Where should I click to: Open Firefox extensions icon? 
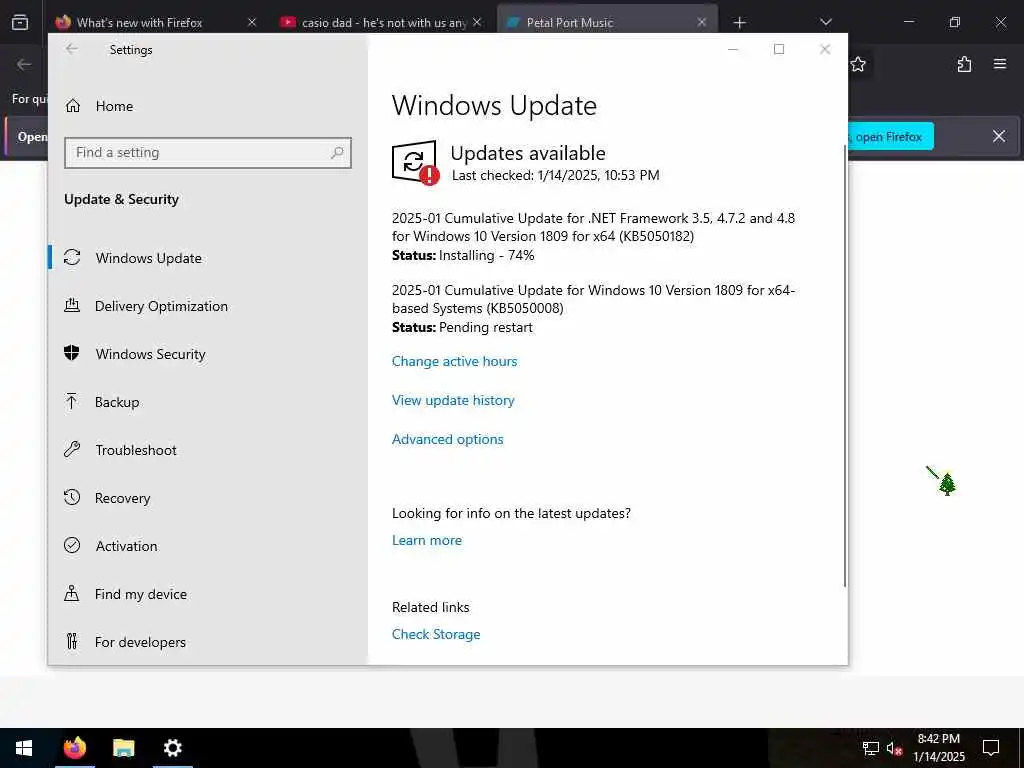coord(965,64)
